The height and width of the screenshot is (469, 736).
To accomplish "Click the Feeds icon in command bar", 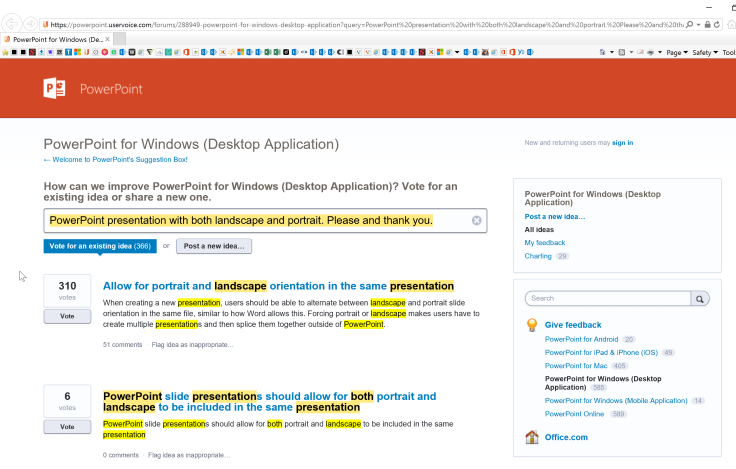I will (x=621, y=52).
